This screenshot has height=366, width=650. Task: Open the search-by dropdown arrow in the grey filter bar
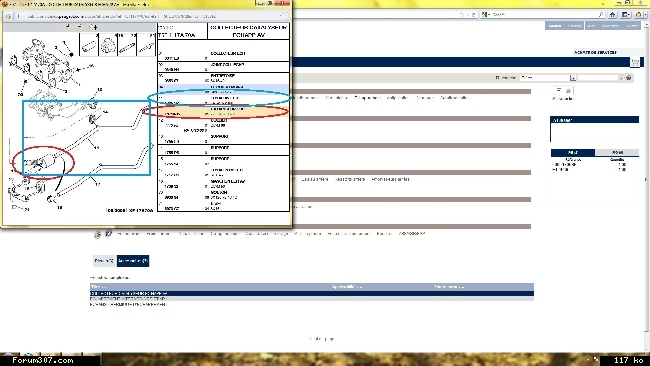pyautogui.click(x=573, y=78)
